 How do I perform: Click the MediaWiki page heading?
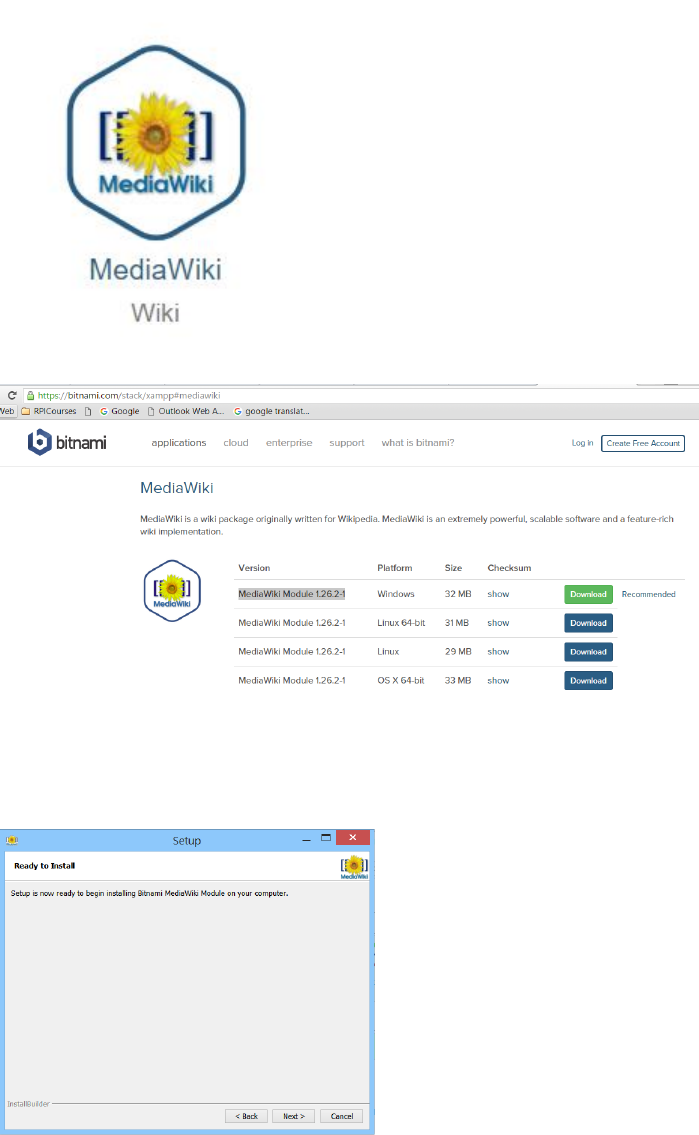click(177, 488)
